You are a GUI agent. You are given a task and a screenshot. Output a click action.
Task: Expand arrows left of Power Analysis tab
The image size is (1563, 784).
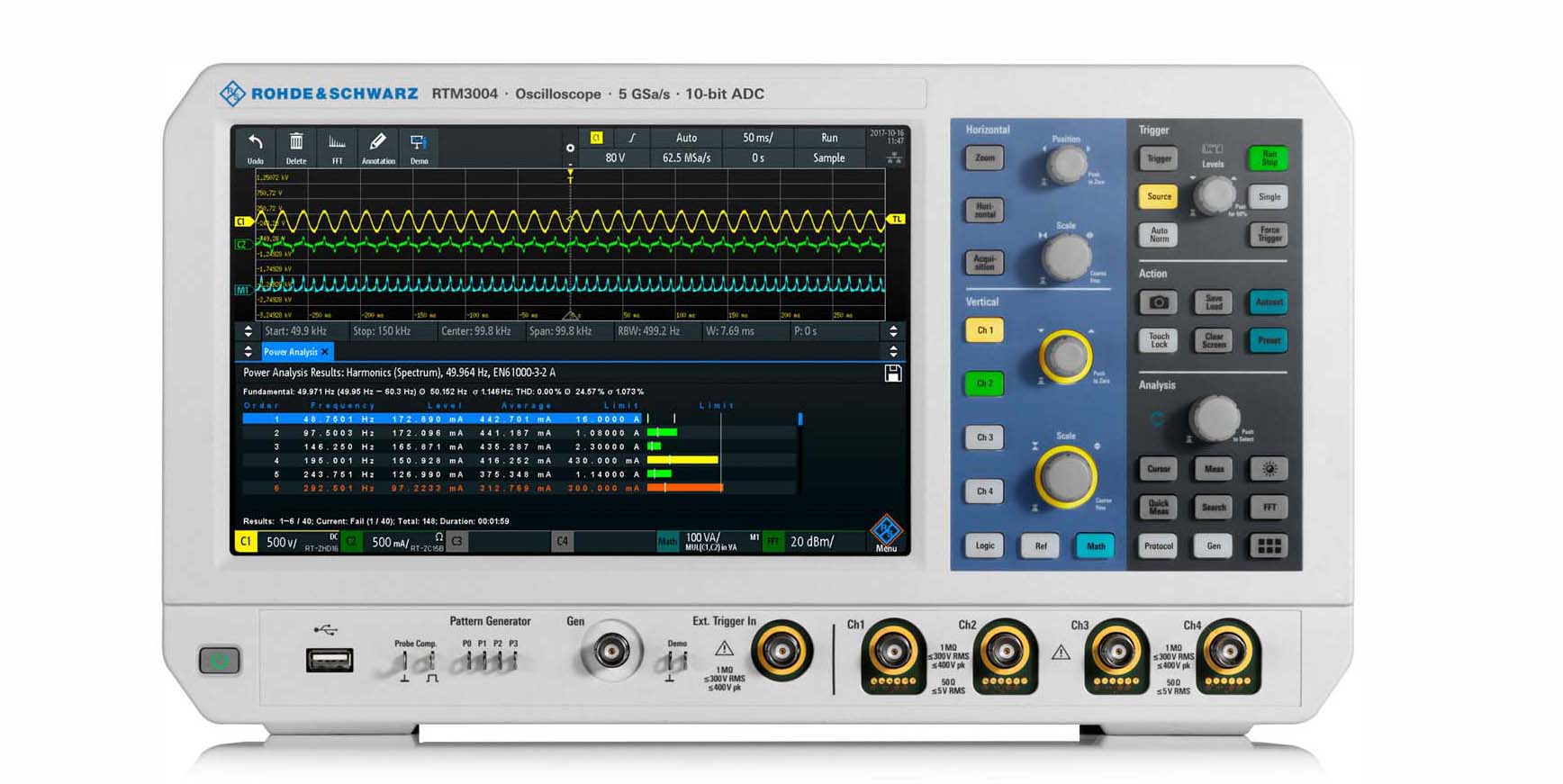pyautogui.click(x=248, y=352)
